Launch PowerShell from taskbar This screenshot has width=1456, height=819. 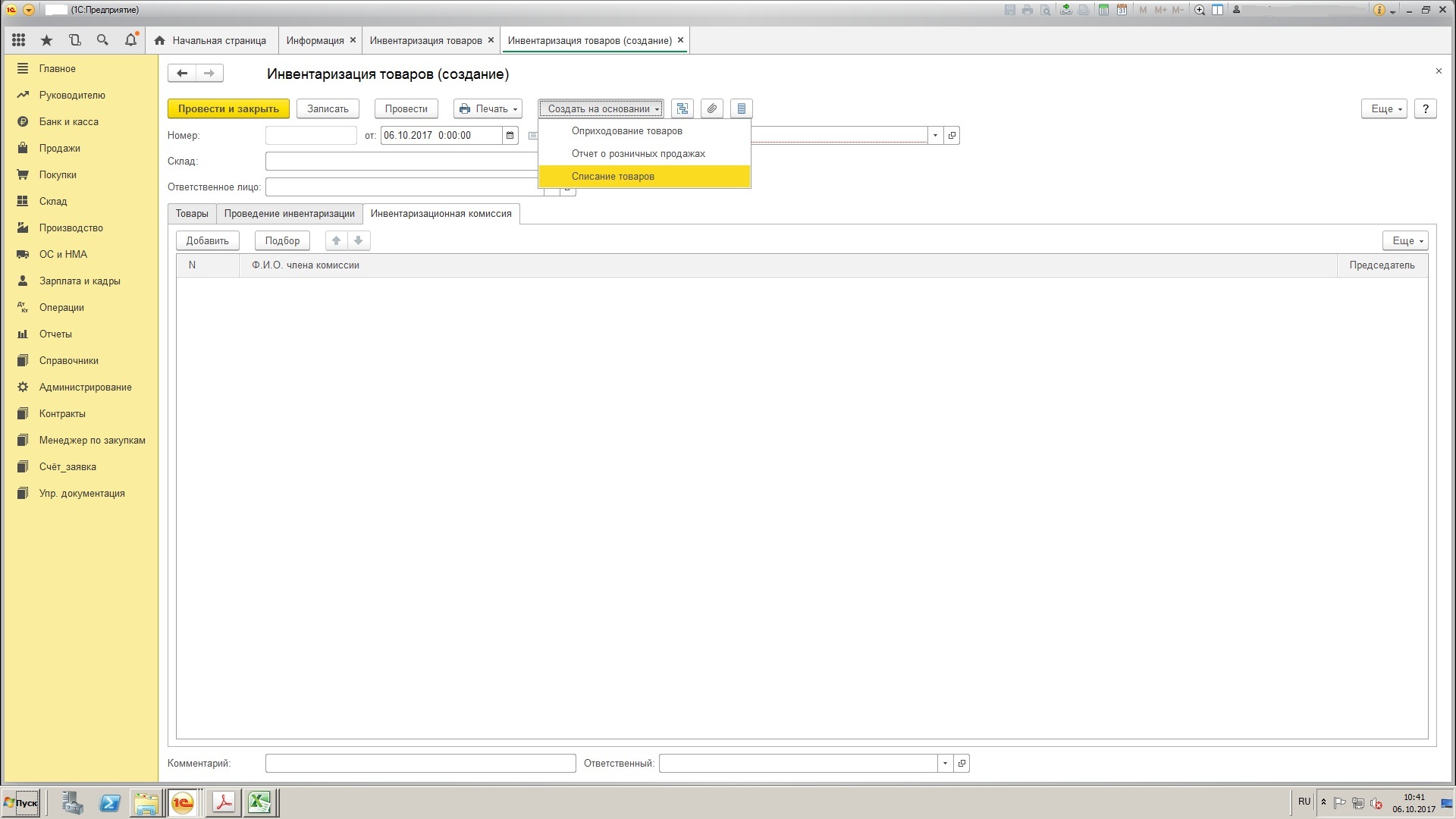click(x=110, y=803)
